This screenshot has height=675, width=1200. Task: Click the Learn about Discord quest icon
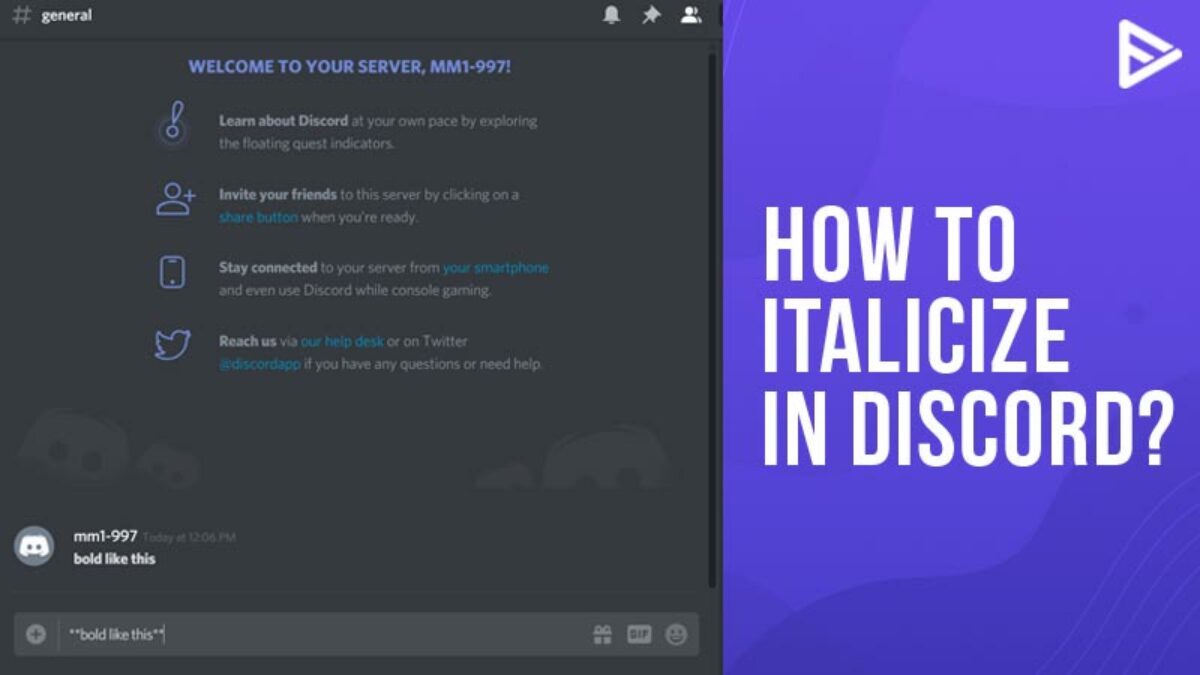tap(174, 130)
